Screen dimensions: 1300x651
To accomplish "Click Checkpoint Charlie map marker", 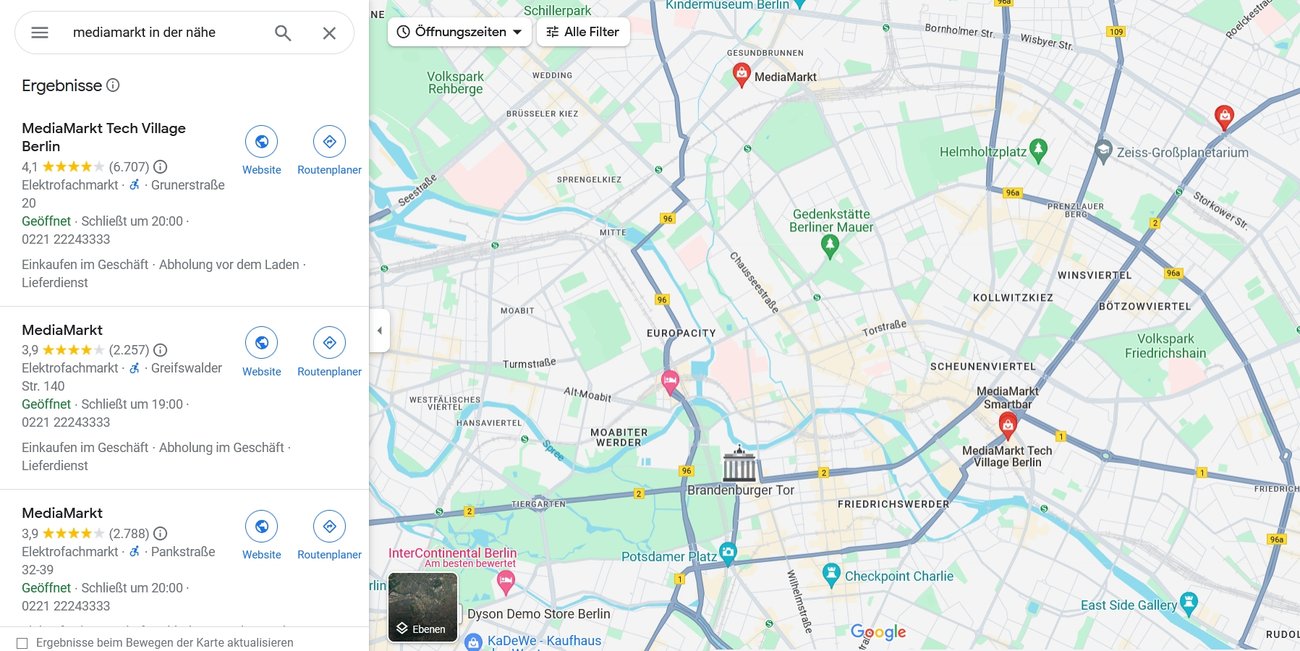I will [x=831, y=575].
